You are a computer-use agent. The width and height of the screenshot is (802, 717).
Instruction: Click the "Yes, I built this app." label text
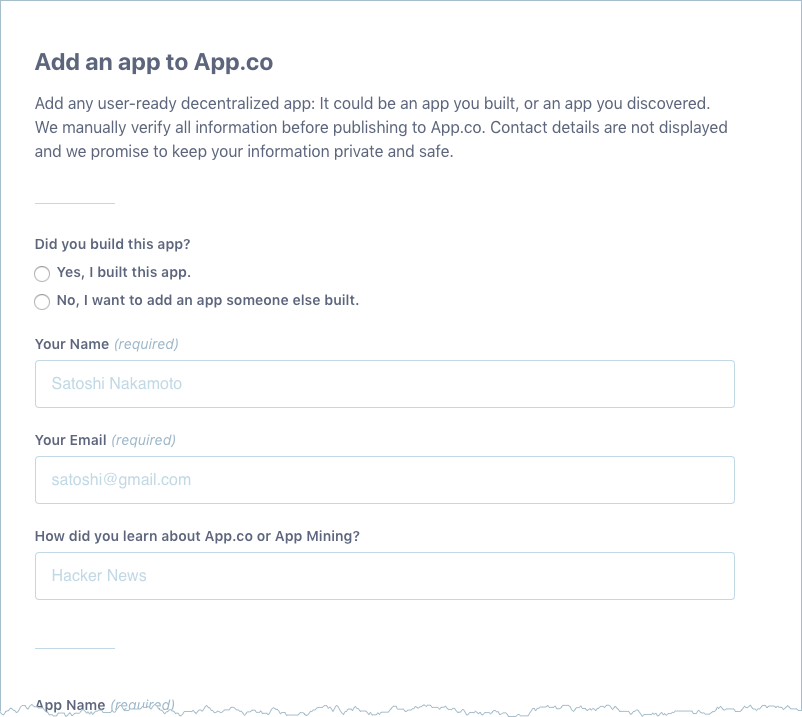point(123,272)
